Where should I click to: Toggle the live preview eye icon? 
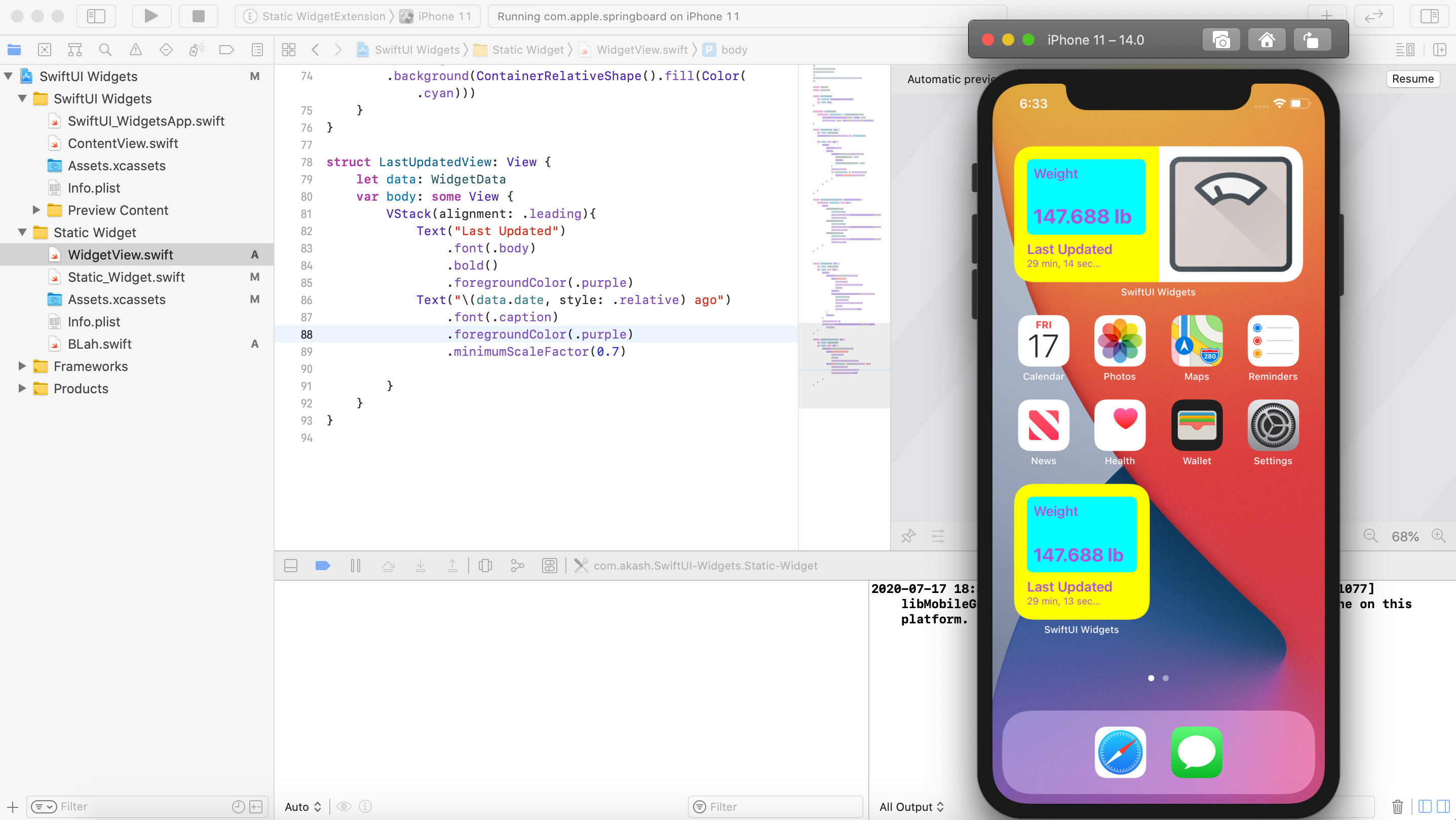coord(345,806)
